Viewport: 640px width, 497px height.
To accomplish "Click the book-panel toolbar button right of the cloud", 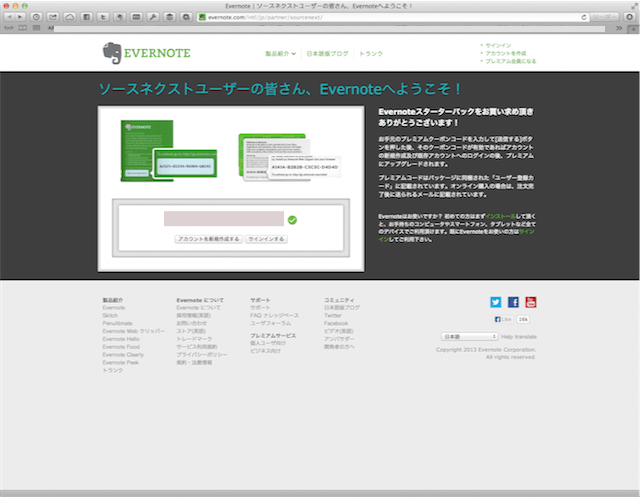I will [87, 17].
